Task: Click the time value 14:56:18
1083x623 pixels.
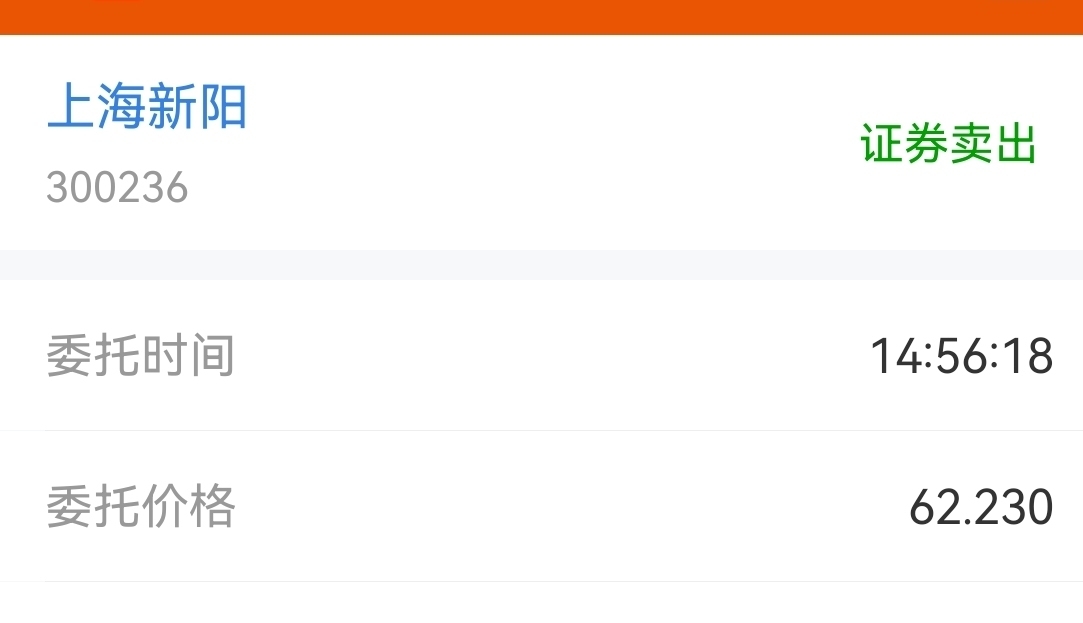Action: [961, 356]
